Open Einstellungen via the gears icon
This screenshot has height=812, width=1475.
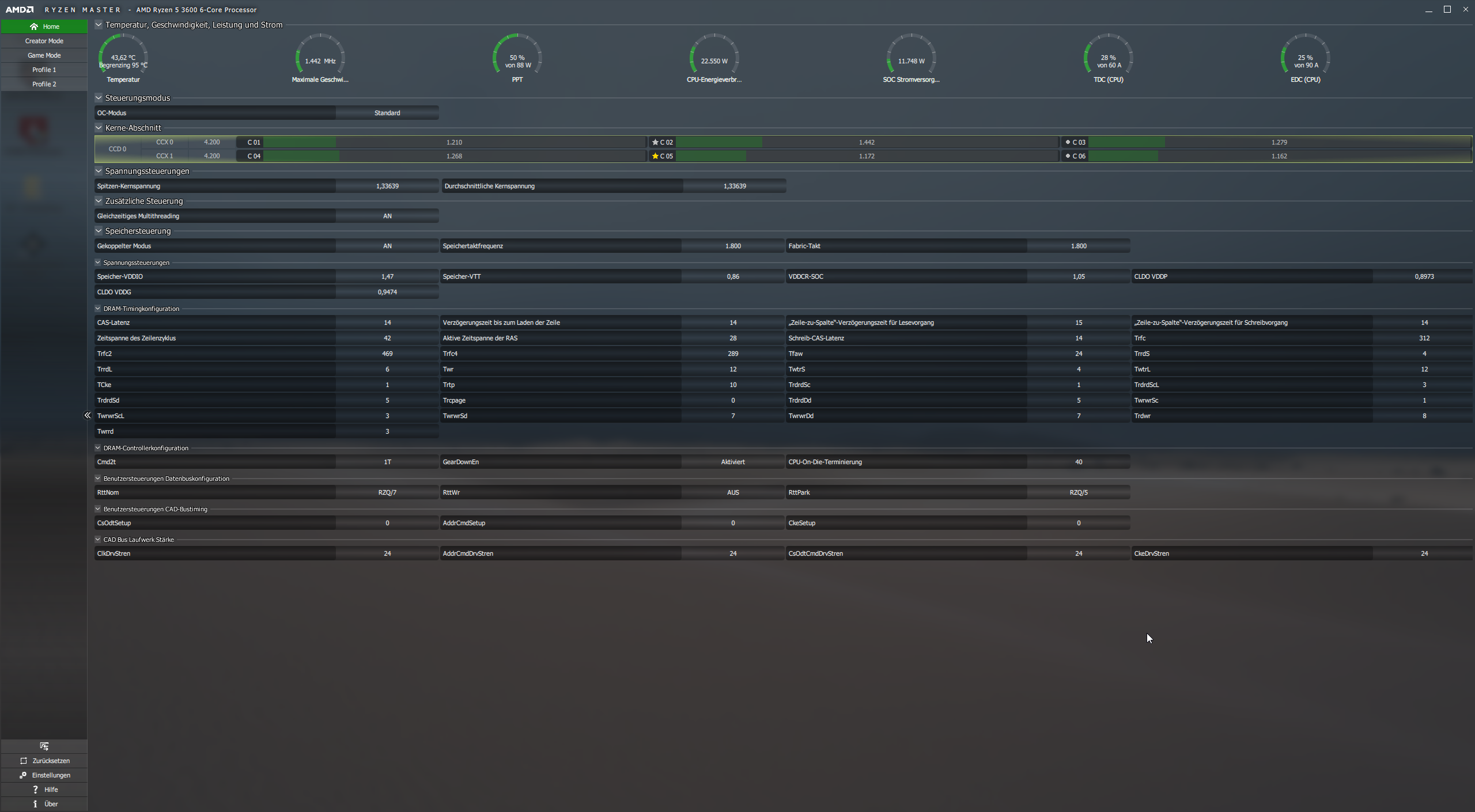tap(23, 775)
